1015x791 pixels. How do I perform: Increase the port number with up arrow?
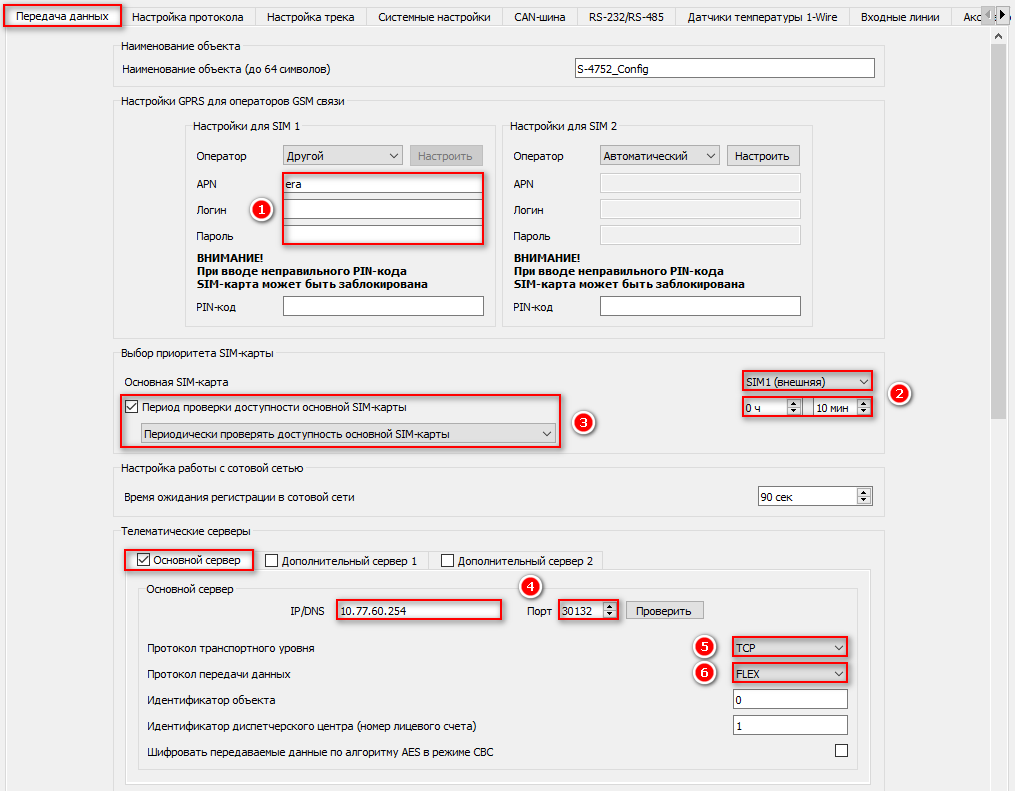tap(610, 606)
